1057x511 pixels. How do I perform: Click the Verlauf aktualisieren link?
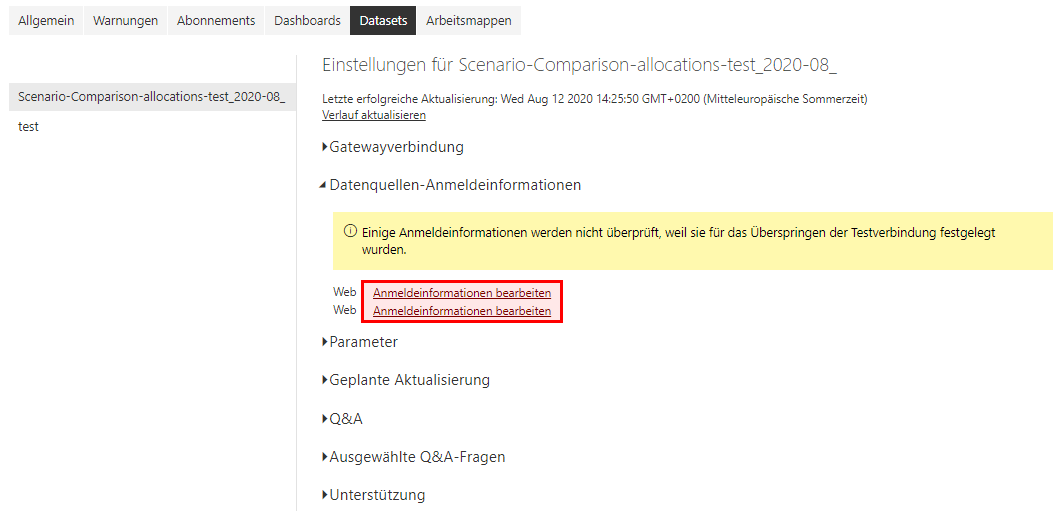(x=374, y=115)
